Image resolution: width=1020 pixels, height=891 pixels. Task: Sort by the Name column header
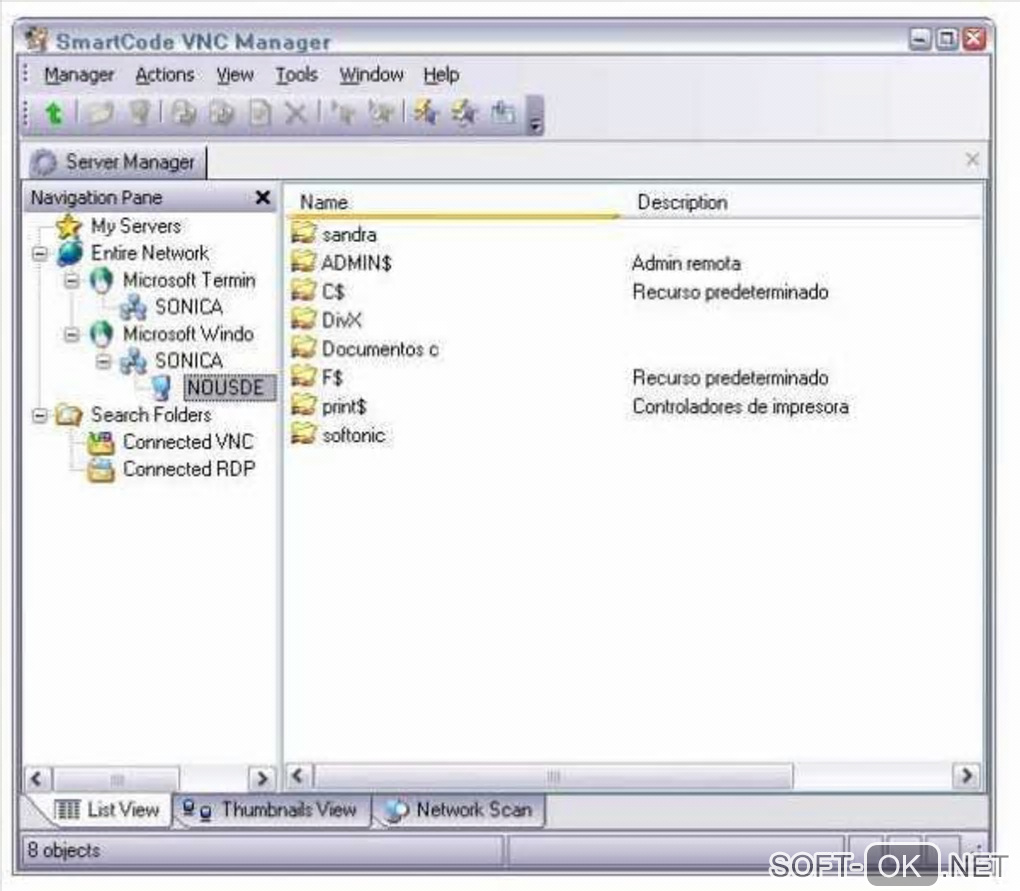pyautogui.click(x=453, y=202)
